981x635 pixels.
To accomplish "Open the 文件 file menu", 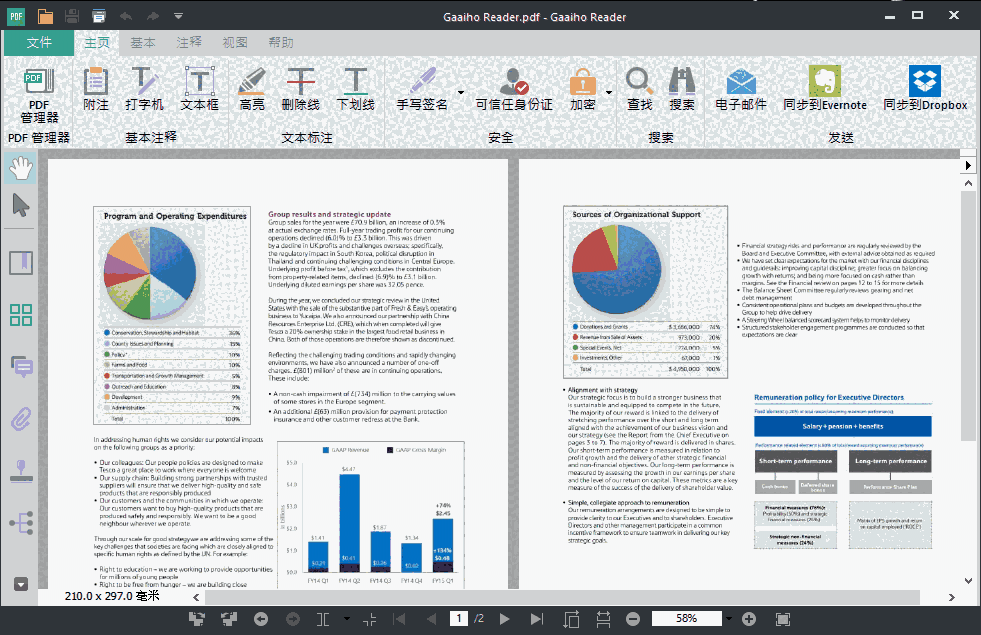I will [39, 43].
